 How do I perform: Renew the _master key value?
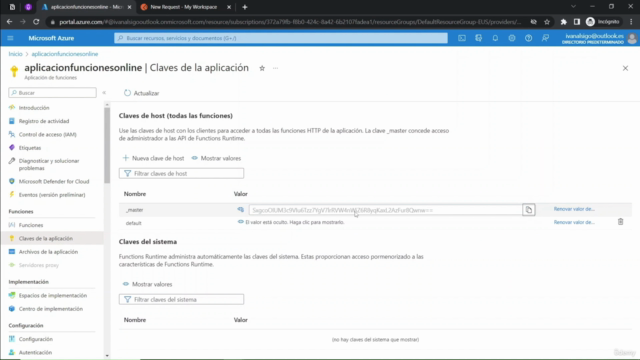coord(574,209)
